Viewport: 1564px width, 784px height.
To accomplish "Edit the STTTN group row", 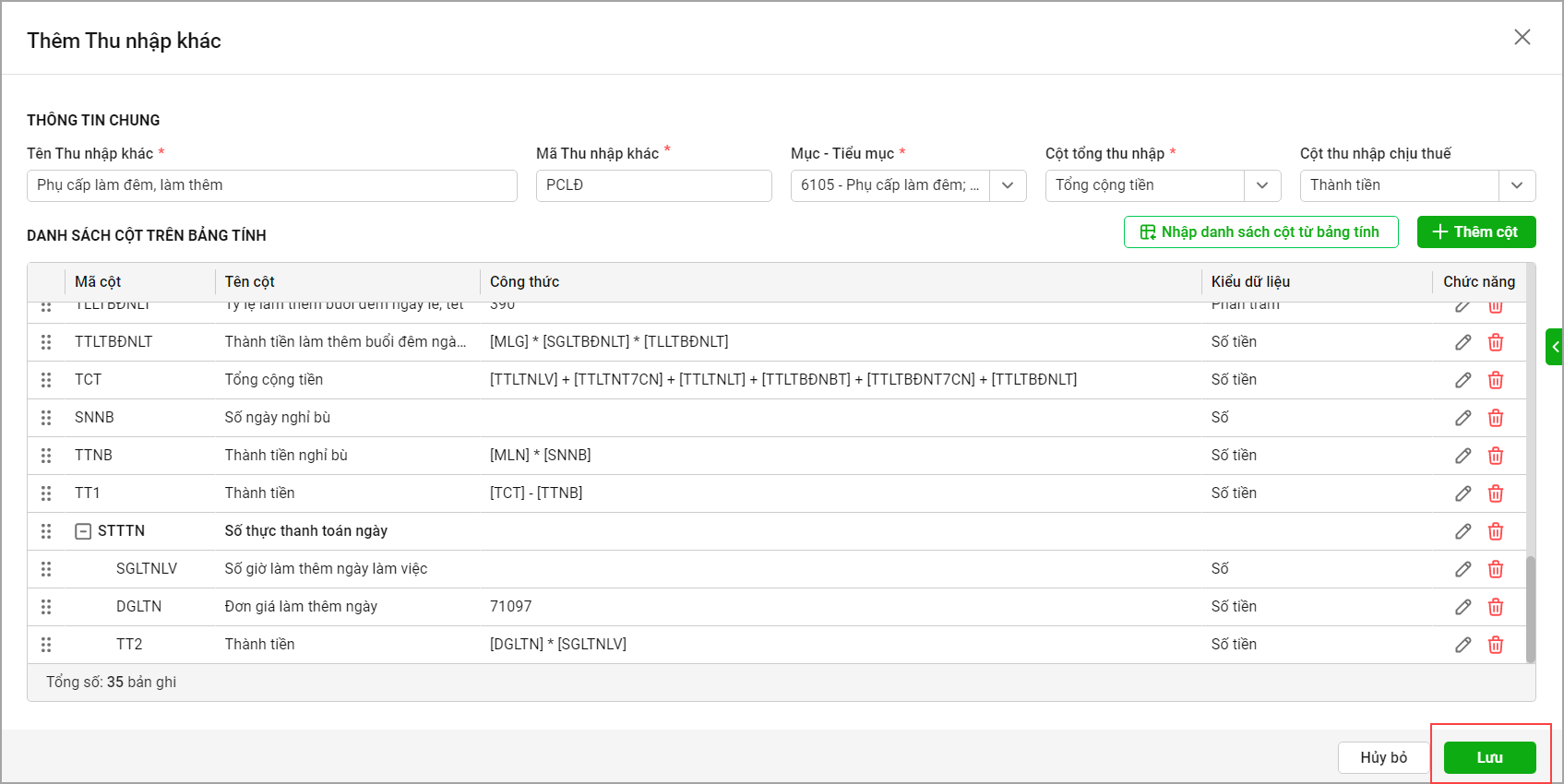I will (x=1463, y=531).
